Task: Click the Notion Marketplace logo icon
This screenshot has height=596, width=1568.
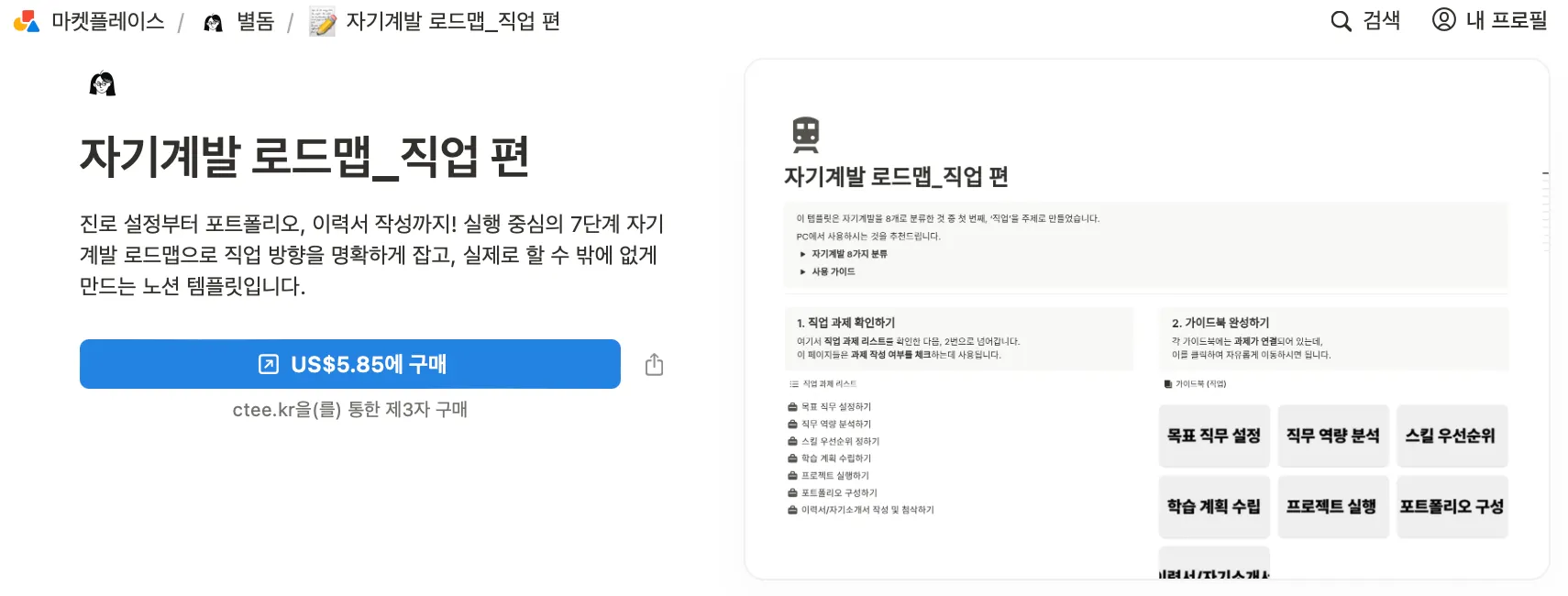Action: (27, 21)
